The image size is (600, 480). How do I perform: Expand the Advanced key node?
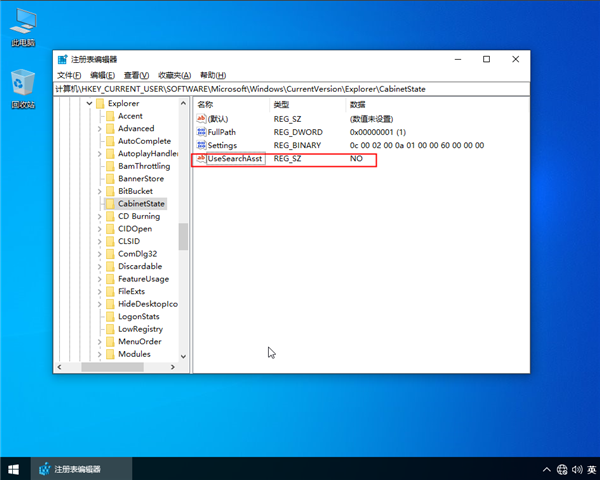[100, 129]
